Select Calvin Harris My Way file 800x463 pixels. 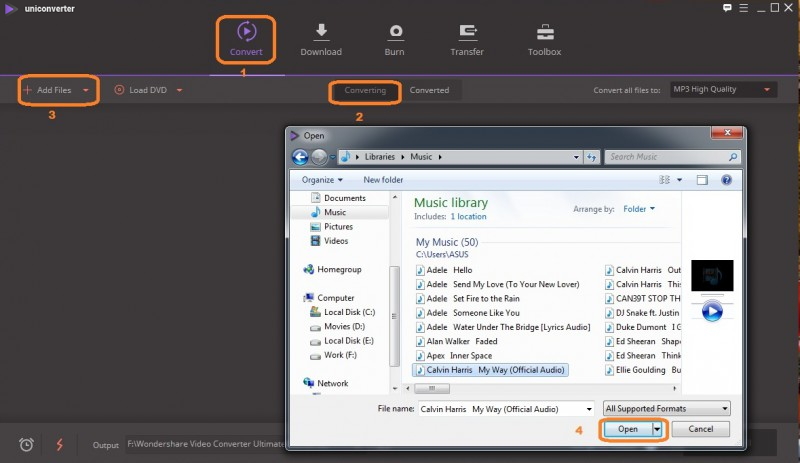[490, 370]
